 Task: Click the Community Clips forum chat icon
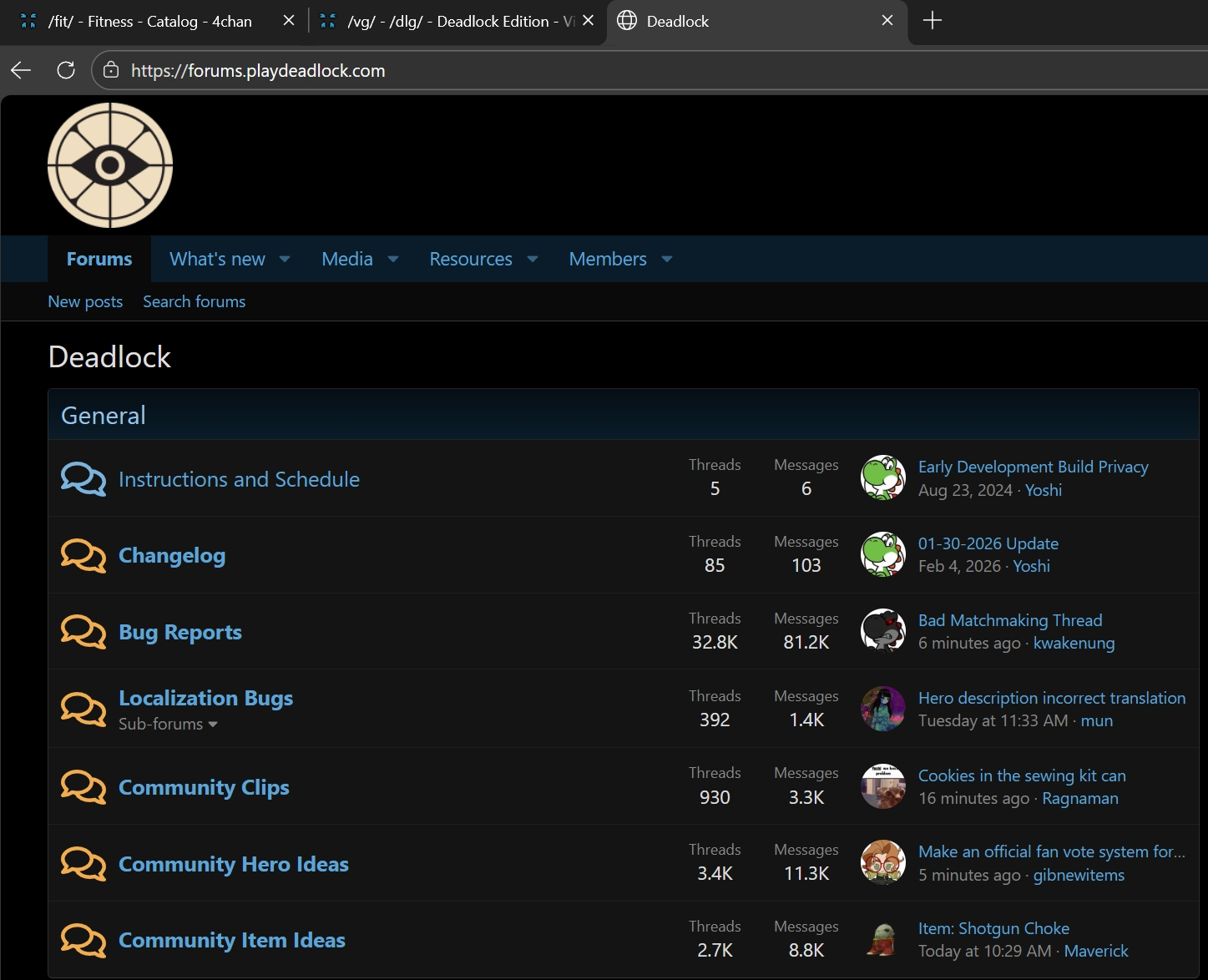click(x=83, y=787)
